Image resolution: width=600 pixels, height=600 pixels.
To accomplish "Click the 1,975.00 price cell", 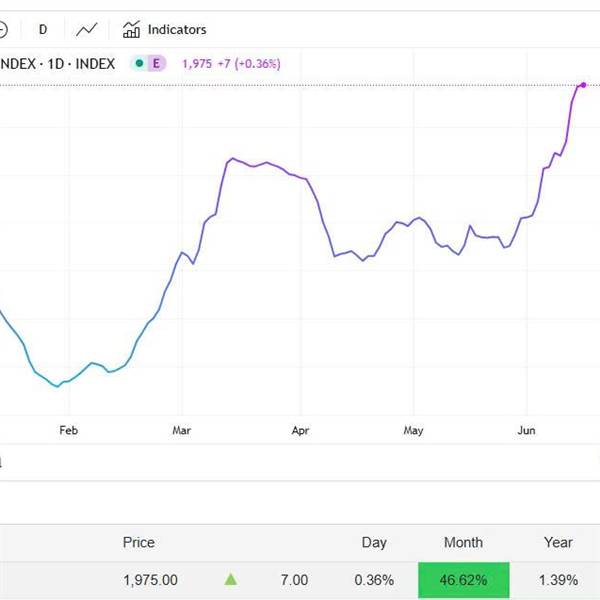I will (150, 580).
